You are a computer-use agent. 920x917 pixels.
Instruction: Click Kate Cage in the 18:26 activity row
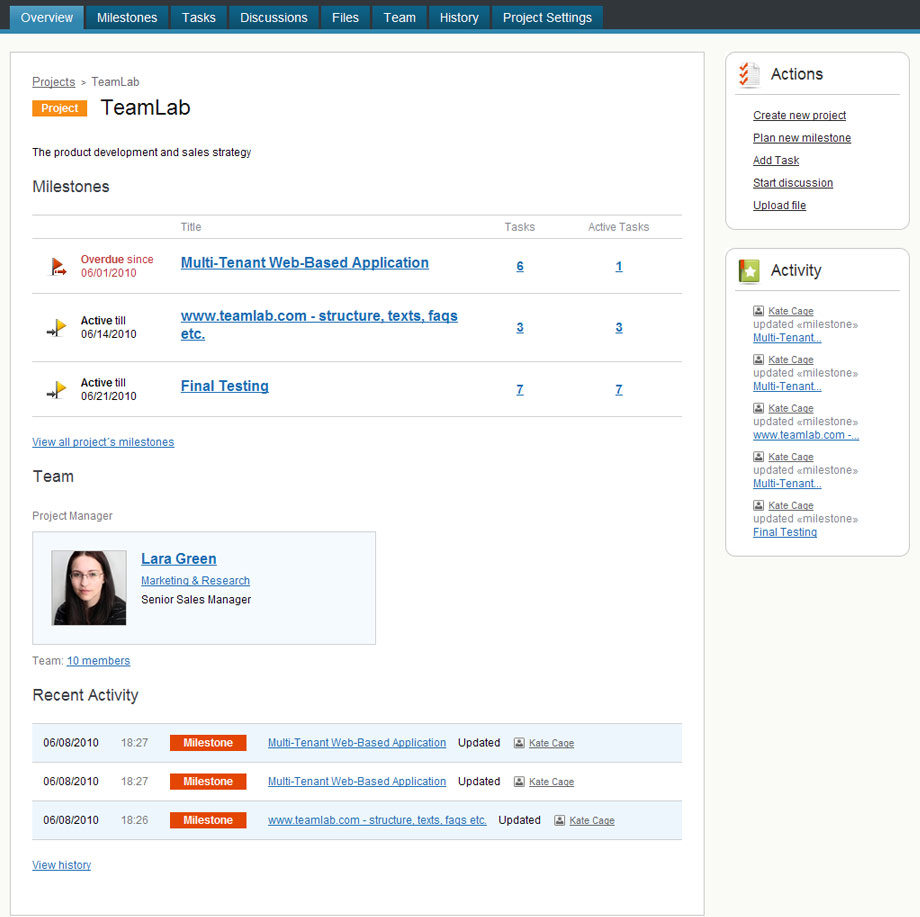click(592, 821)
